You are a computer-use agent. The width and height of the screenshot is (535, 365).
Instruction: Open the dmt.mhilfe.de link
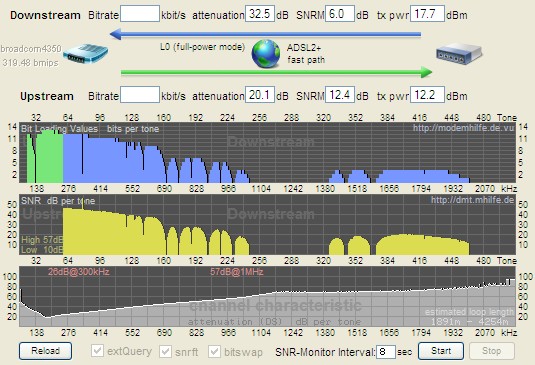[x=472, y=200]
